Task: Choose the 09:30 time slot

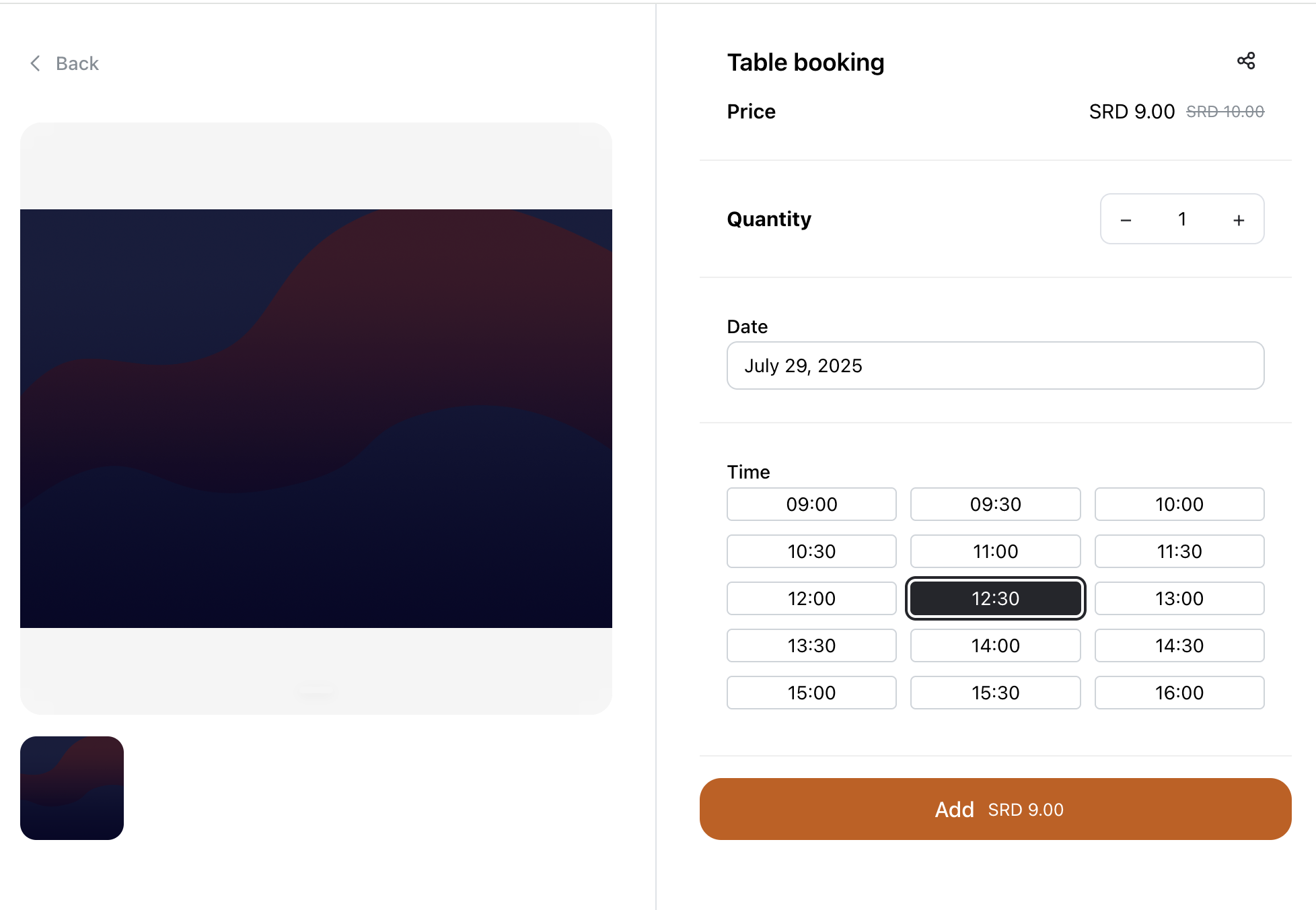Action: point(995,504)
